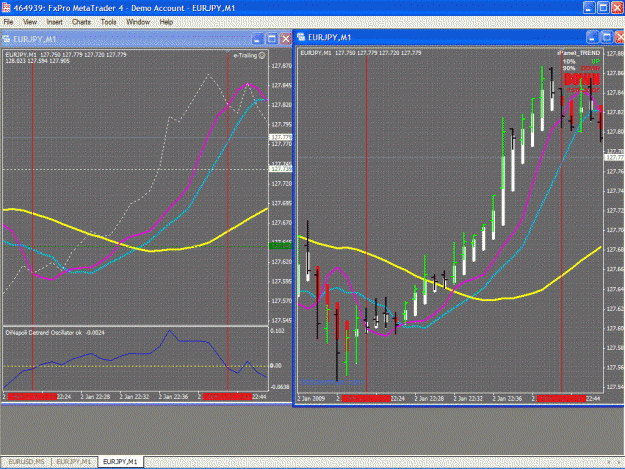Image resolution: width=625 pixels, height=469 pixels.
Task: Click second red time marker on right chart axis
Action: 561,398
